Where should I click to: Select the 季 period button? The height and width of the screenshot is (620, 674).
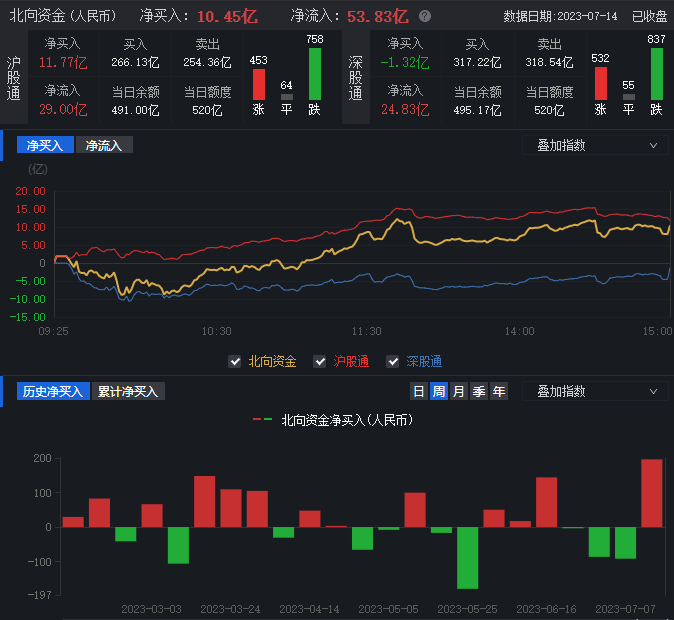(478, 391)
